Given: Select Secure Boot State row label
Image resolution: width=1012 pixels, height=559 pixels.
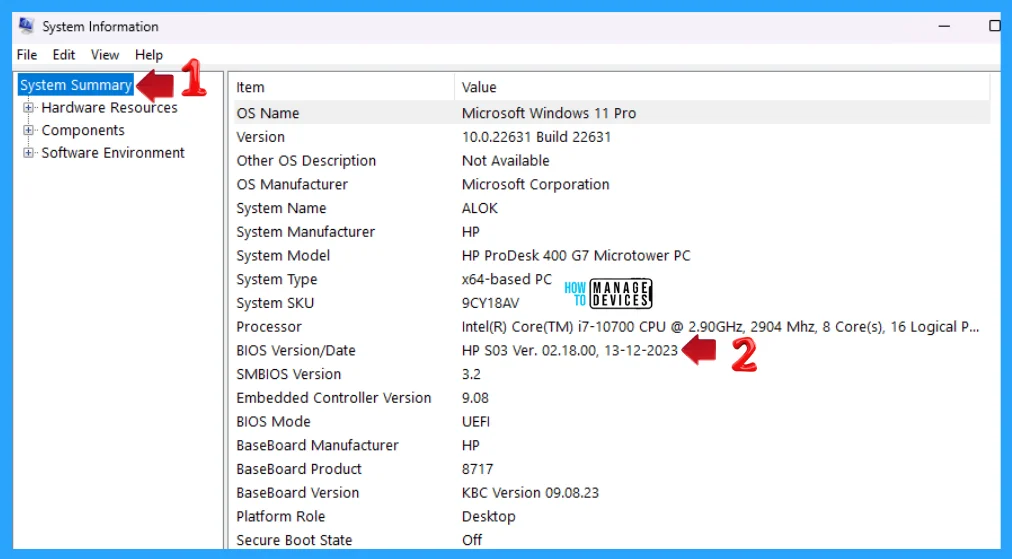Looking at the screenshot, I should point(294,540).
